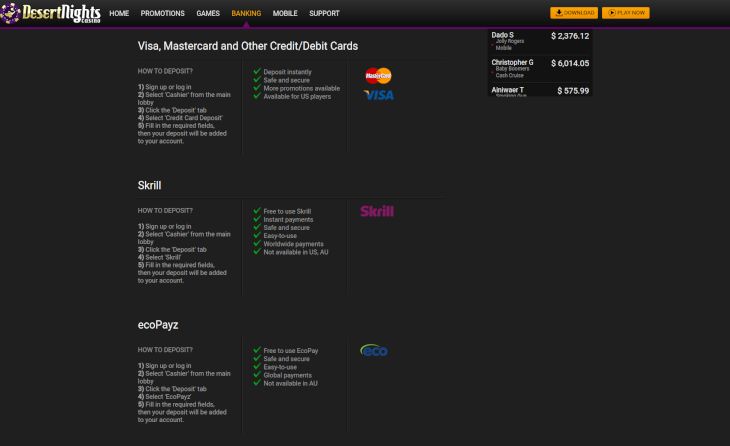Click the checkmark beside Not available in AU
Screen dimensions: 730x446
[257, 383]
